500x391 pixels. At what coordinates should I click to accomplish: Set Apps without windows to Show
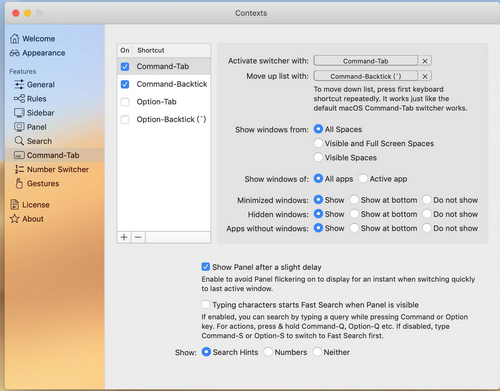pos(318,228)
